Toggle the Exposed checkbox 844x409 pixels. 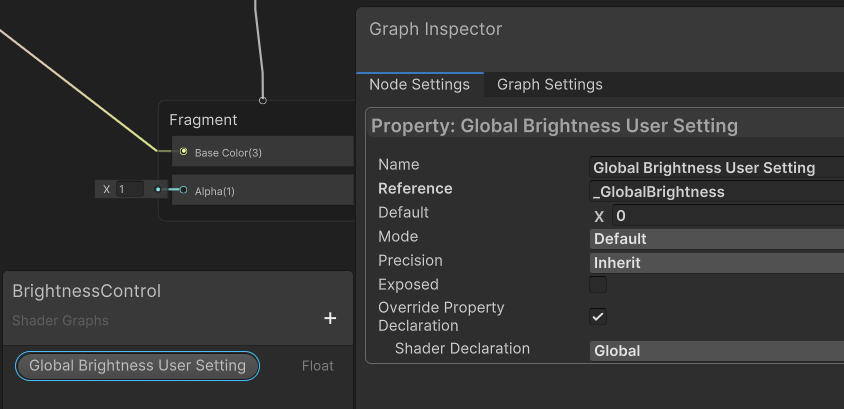coord(598,285)
